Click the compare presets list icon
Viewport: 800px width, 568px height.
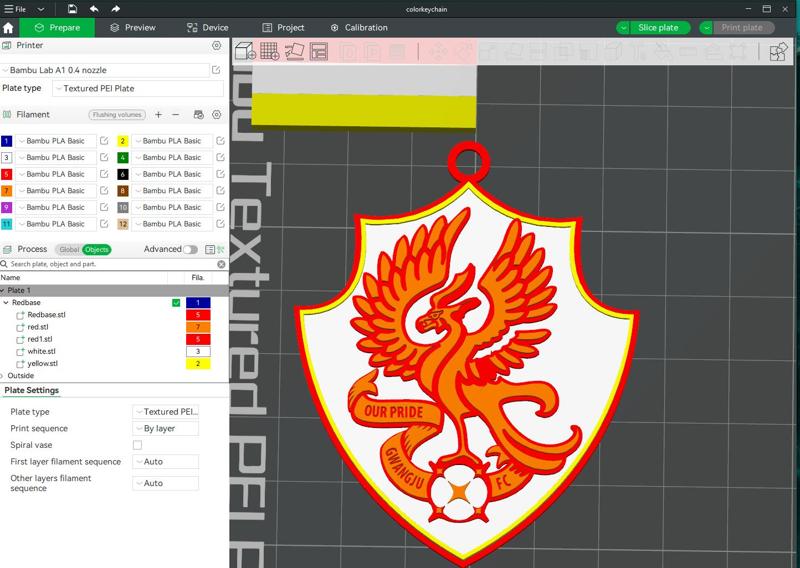209,249
